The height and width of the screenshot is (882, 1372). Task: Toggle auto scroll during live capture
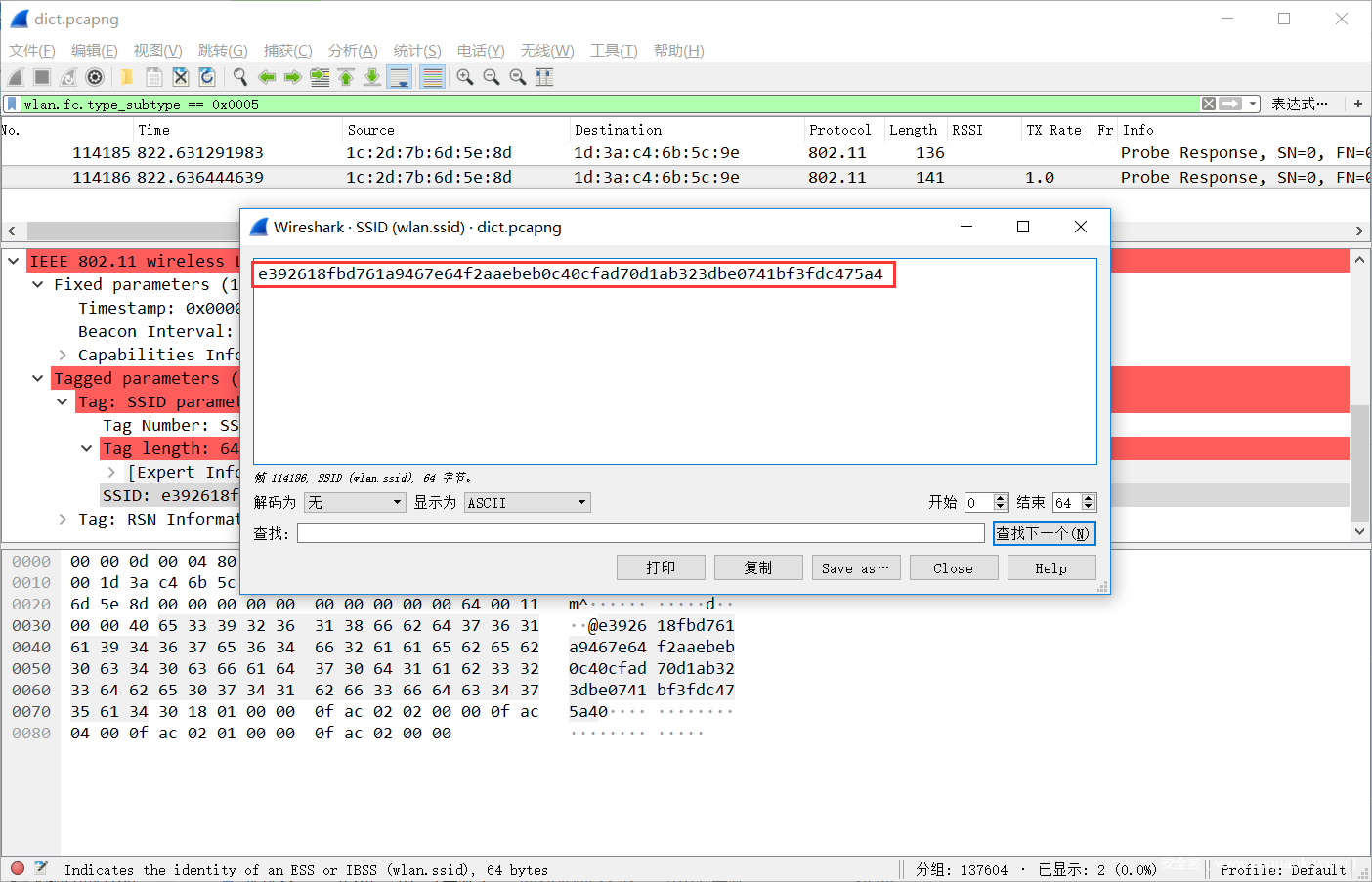point(400,77)
